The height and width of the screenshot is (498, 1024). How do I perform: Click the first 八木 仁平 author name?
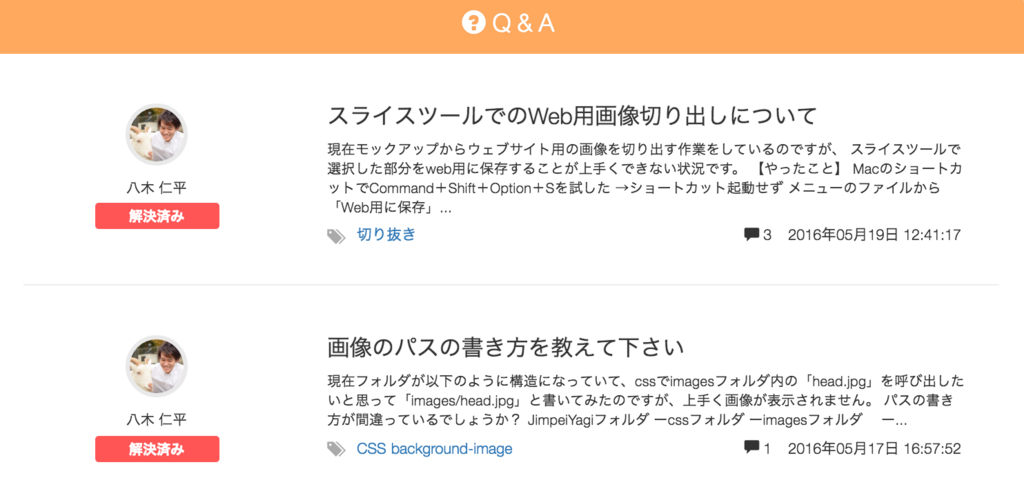click(x=157, y=189)
